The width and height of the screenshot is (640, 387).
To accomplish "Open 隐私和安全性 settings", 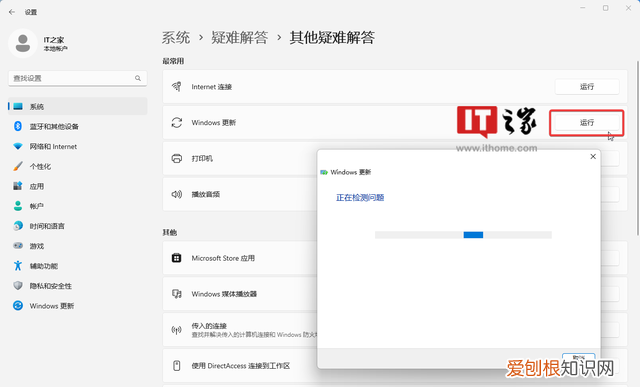I will click(78, 286).
